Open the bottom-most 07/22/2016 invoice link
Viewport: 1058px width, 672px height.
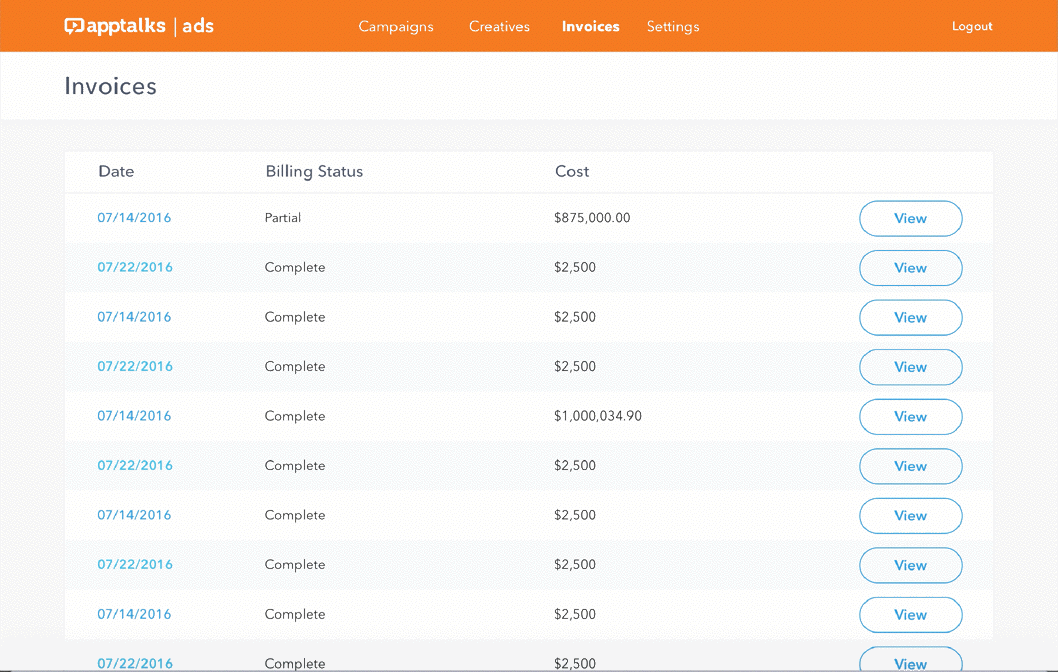click(x=134, y=663)
